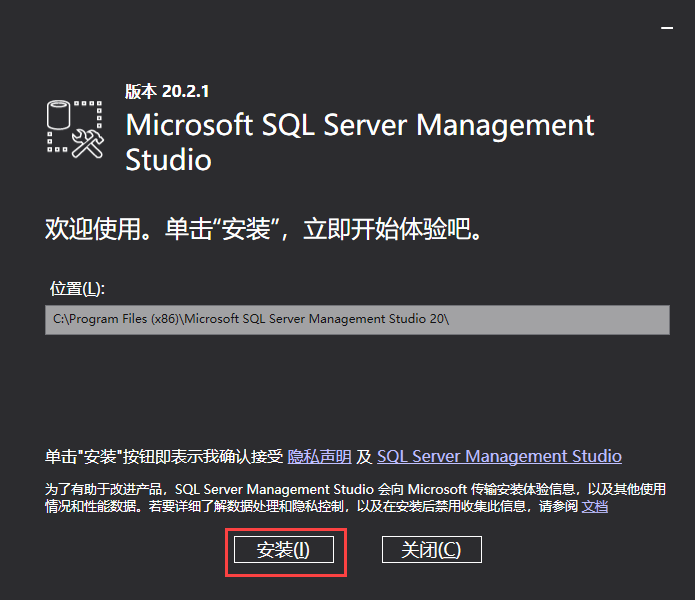Open the 文档 documentation link
The image size is (695, 600).
tap(595, 506)
